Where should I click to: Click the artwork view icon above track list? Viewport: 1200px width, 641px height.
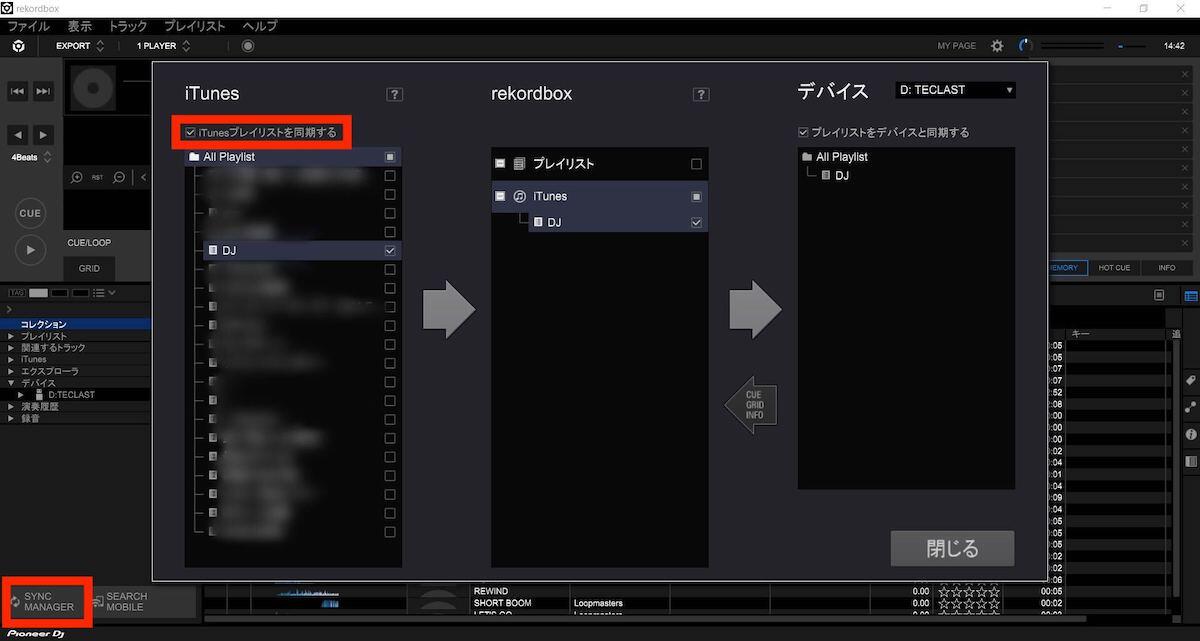1159,296
